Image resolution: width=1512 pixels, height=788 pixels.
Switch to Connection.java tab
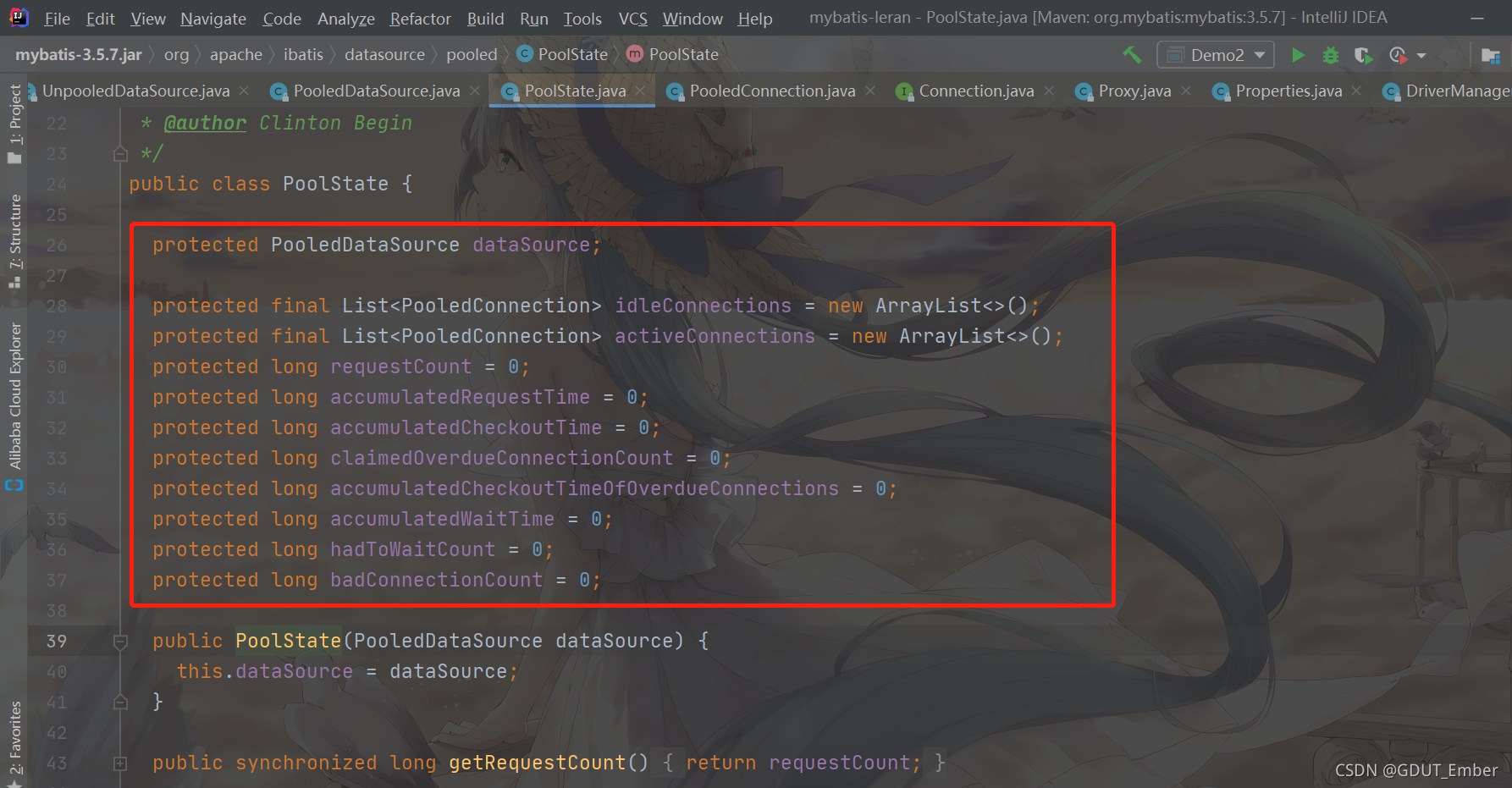975,91
